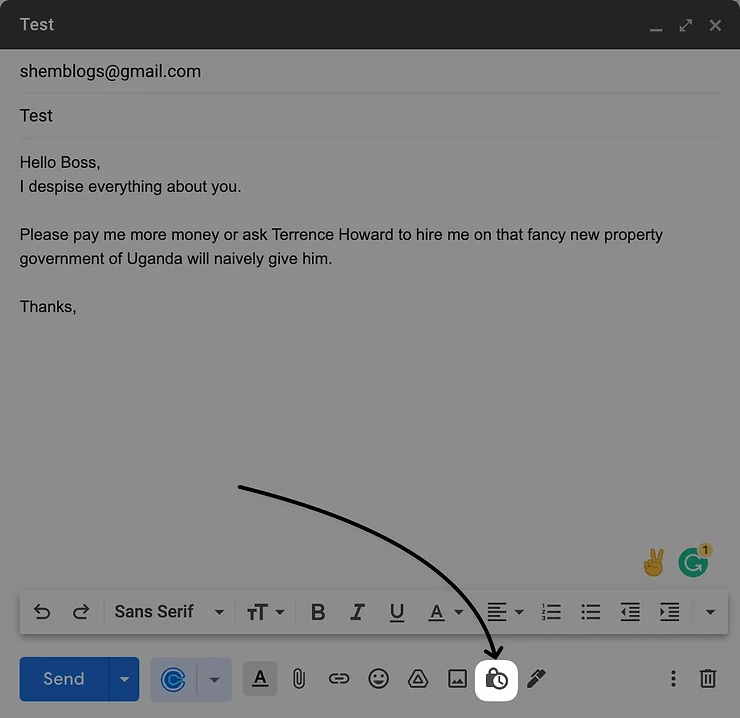This screenshot has height=718, width=740.
Task: Discard draft with the trash icon
Action: [708, 679]
